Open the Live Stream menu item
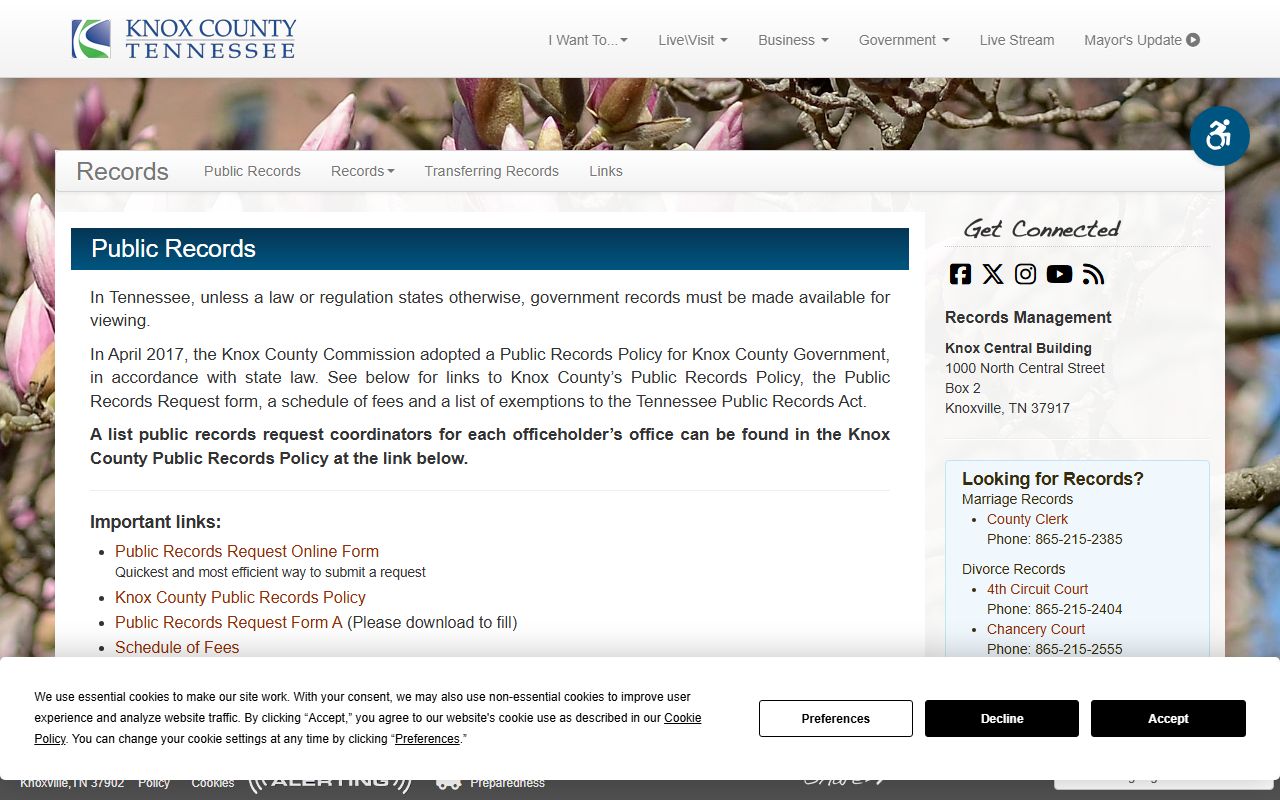 click(x=1017, y=40)
